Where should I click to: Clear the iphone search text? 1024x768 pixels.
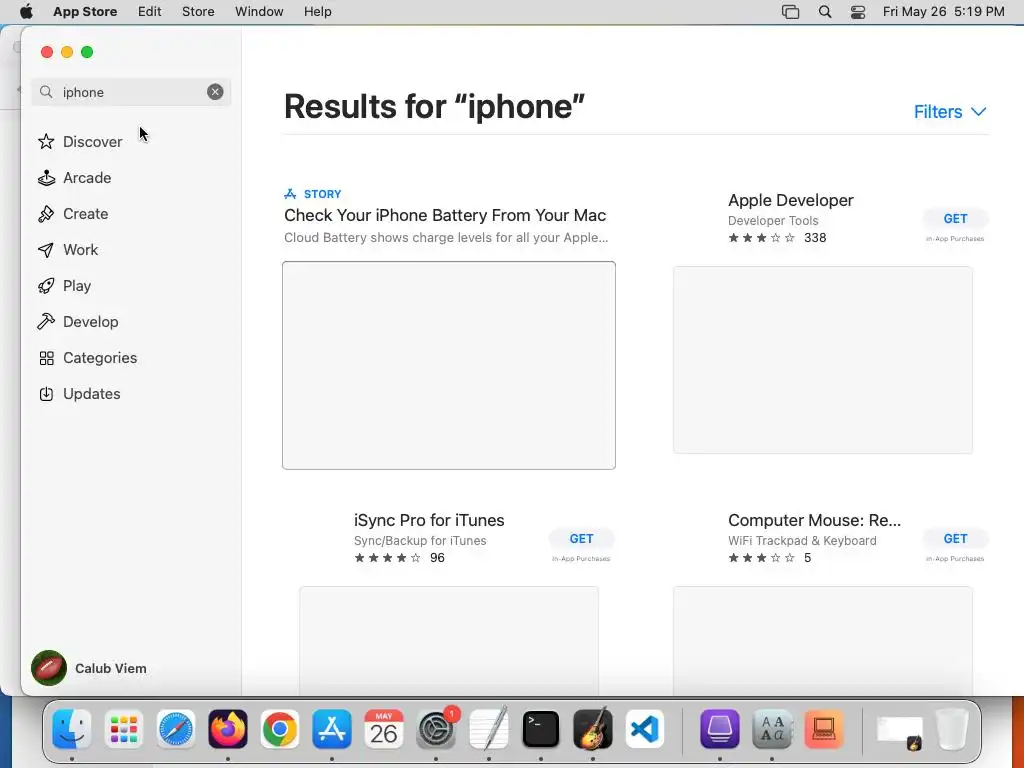(x=215, y=92)
